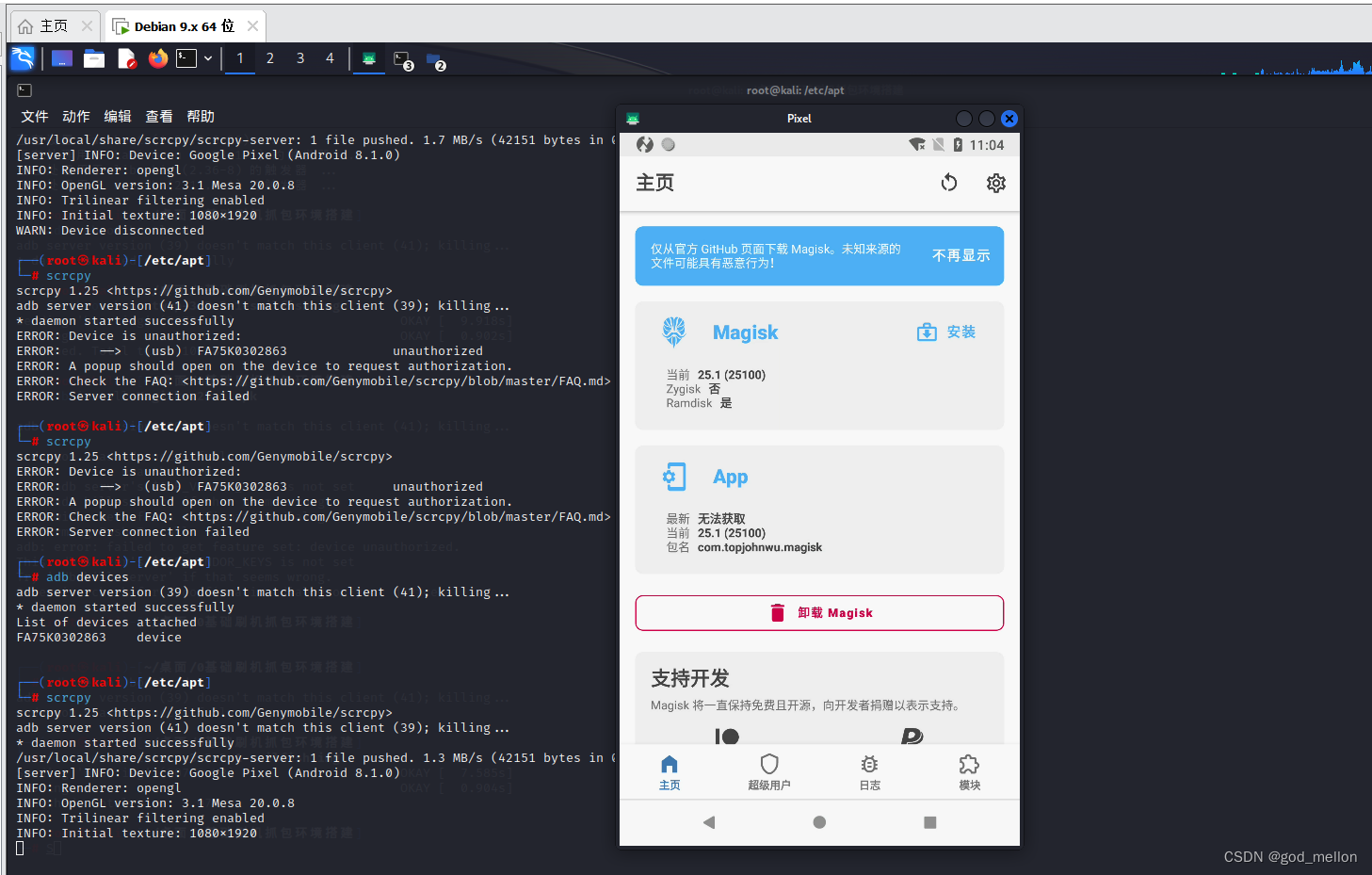The width and height of the screenshot is (1372, 875).
Task: Go to the 主页 bottom navigation tab
Action: (670, 772)
